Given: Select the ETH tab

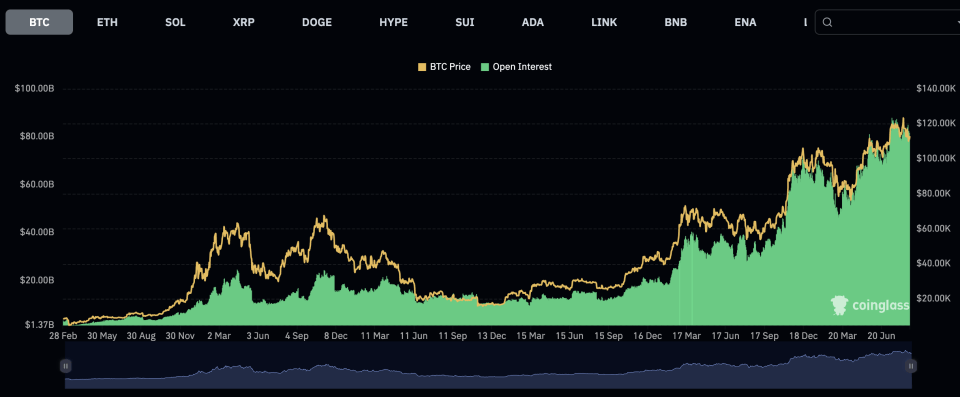Looking at the screenshot, I should coord(107,23).
